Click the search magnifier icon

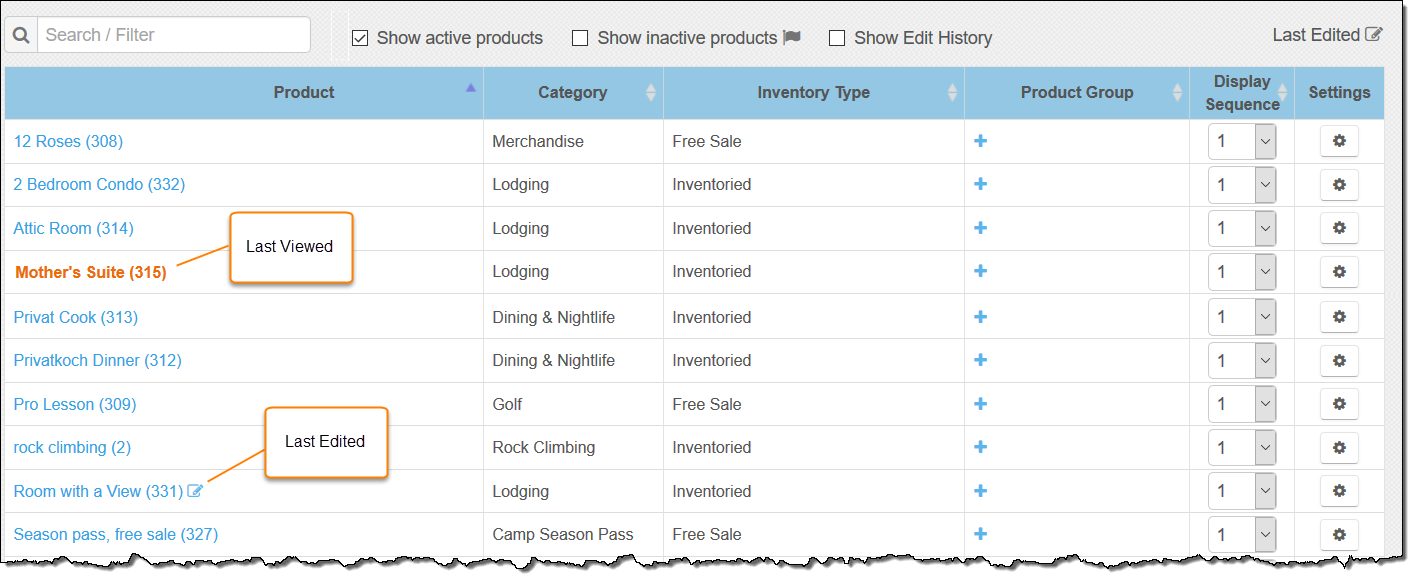20,35
